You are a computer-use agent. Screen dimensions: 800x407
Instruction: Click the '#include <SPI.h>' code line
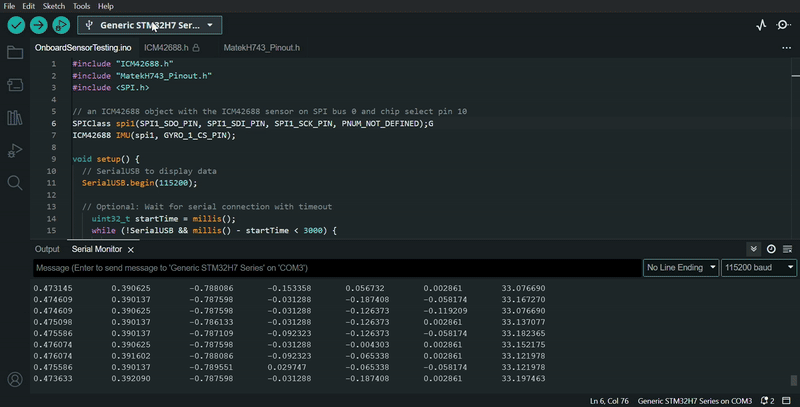click(111, 88)
